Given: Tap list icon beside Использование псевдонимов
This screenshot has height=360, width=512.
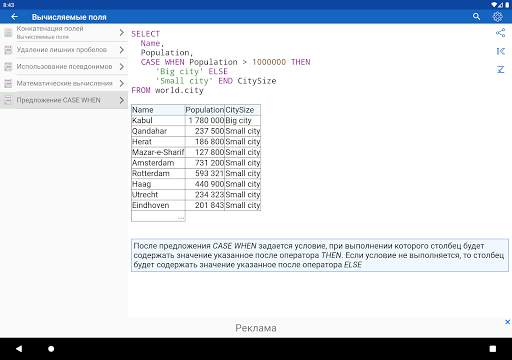Looking at the screenshot, I should [x=8, y=66].
